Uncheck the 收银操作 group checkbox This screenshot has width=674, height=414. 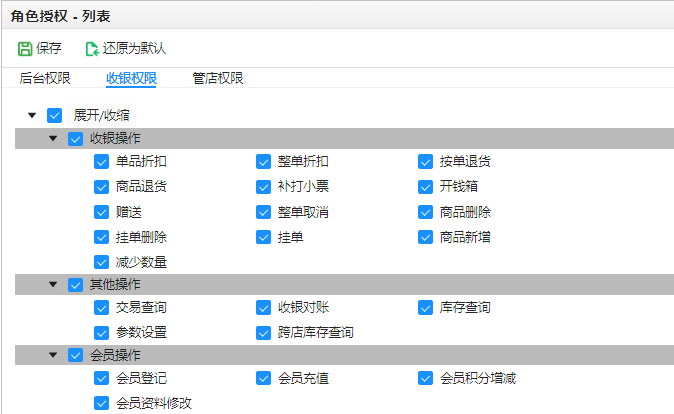(75, 138)
